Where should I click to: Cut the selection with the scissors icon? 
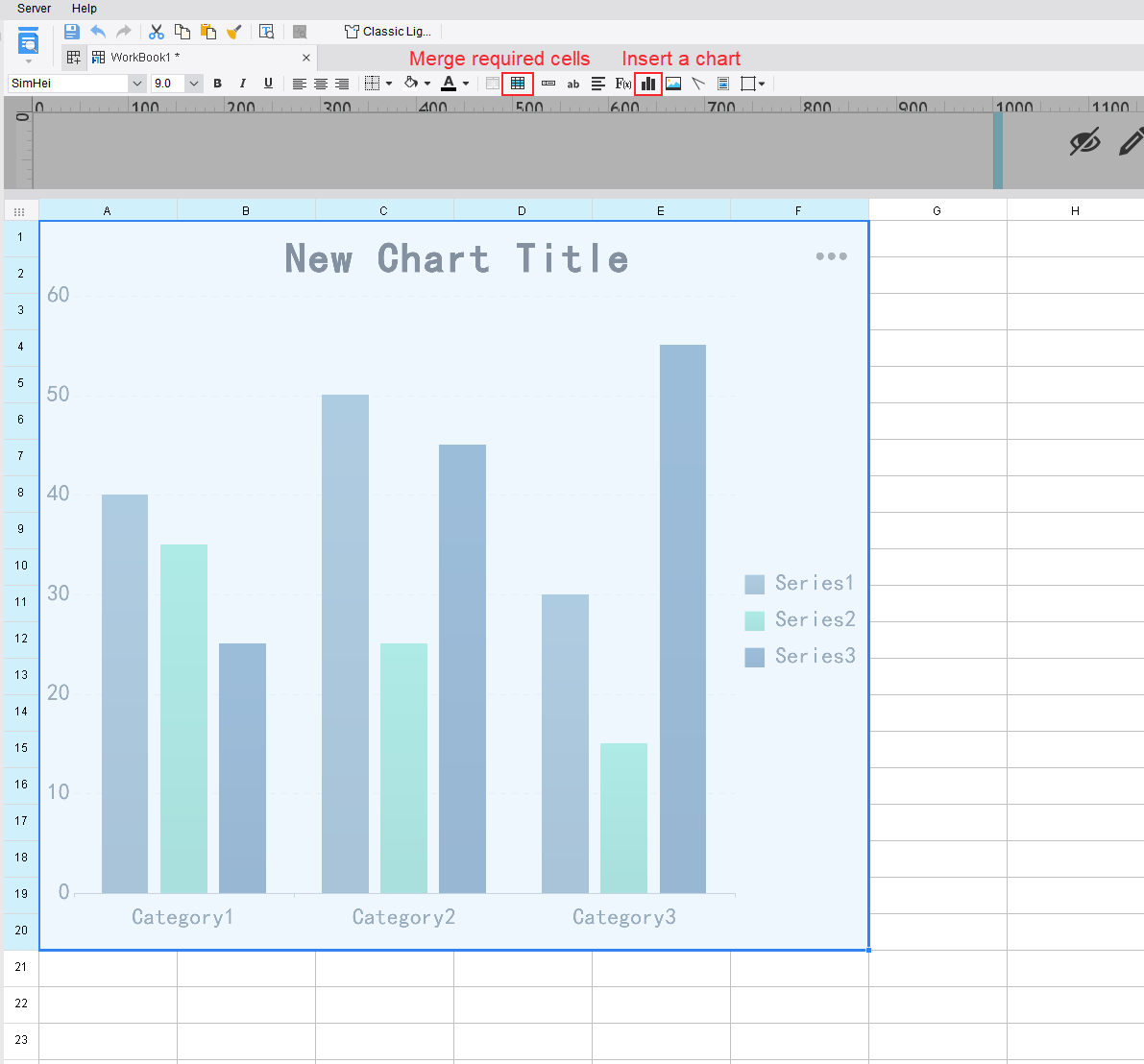[x=157, y=32]
